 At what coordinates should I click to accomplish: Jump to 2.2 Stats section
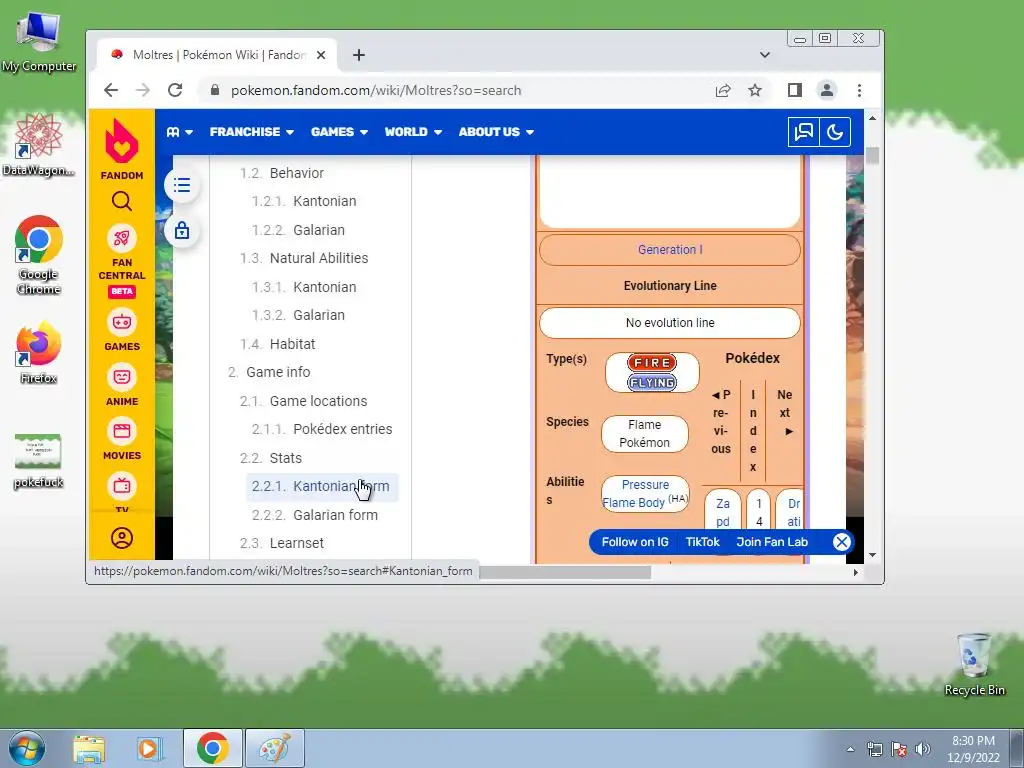tap(271, 458)
